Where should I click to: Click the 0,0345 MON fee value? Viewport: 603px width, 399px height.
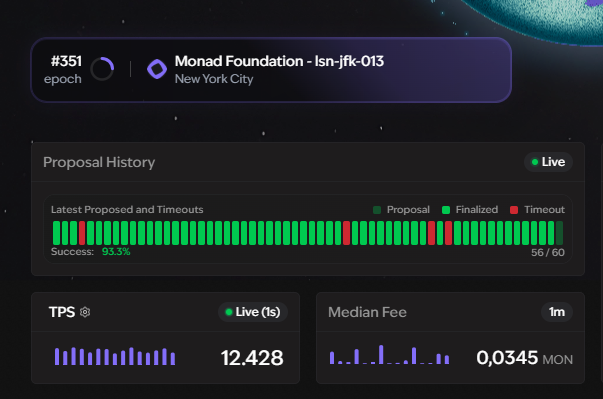525,358
